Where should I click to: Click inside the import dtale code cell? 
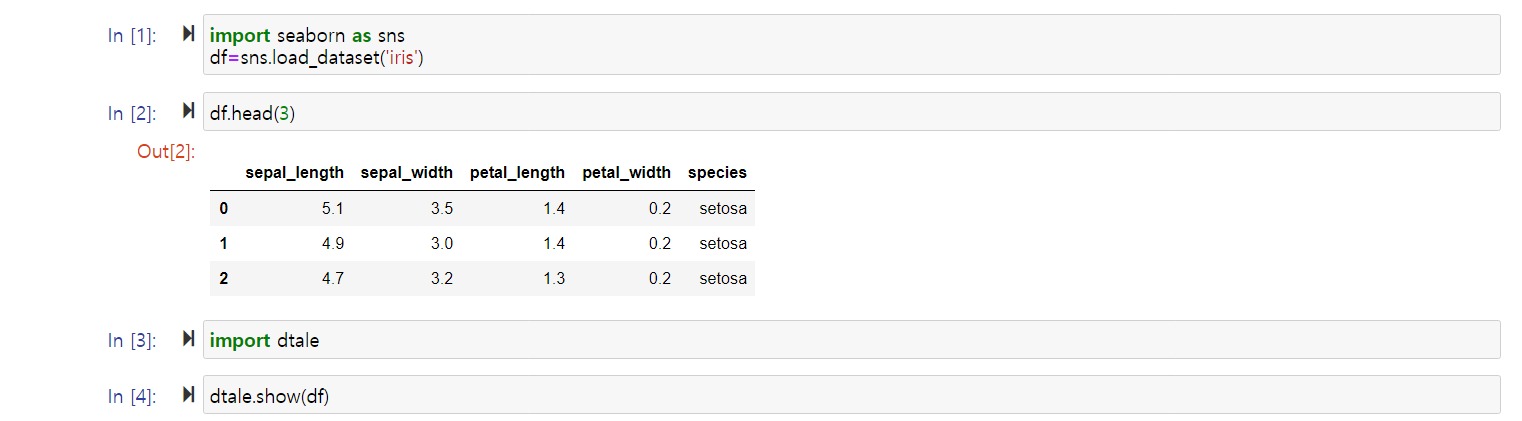point(850,340)
